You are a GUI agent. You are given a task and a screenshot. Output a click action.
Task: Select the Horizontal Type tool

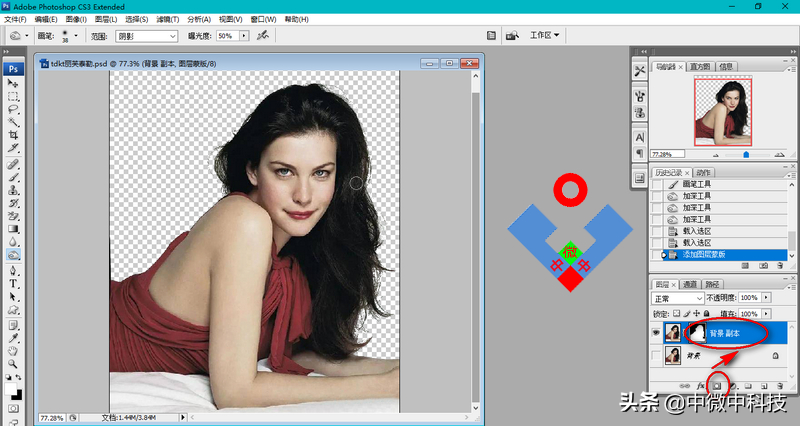[14, 283]
